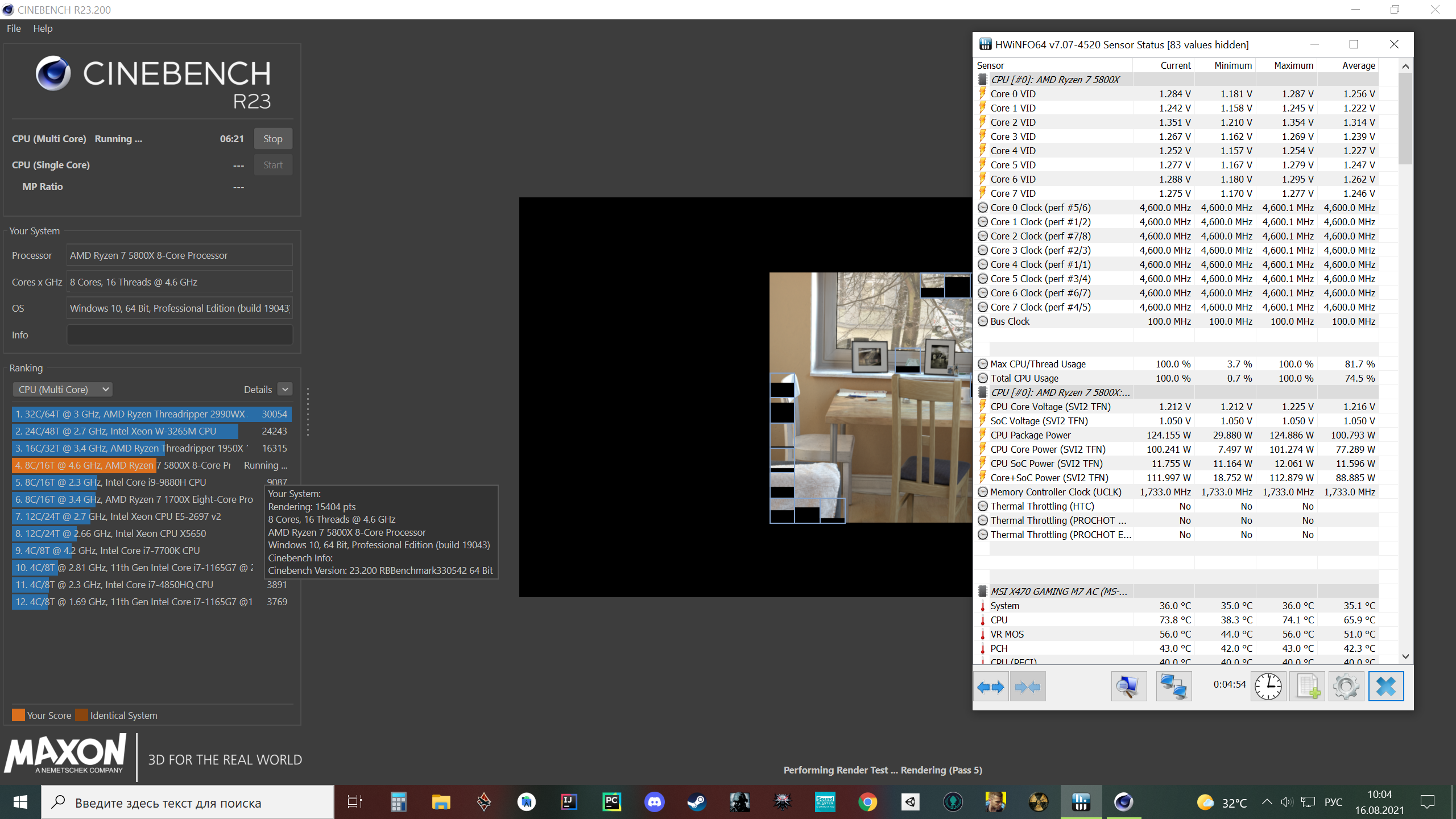Open HWiNFO remote network computers icon
1456x819 pixels.
pyautogui.click(x=1173, y=687)
